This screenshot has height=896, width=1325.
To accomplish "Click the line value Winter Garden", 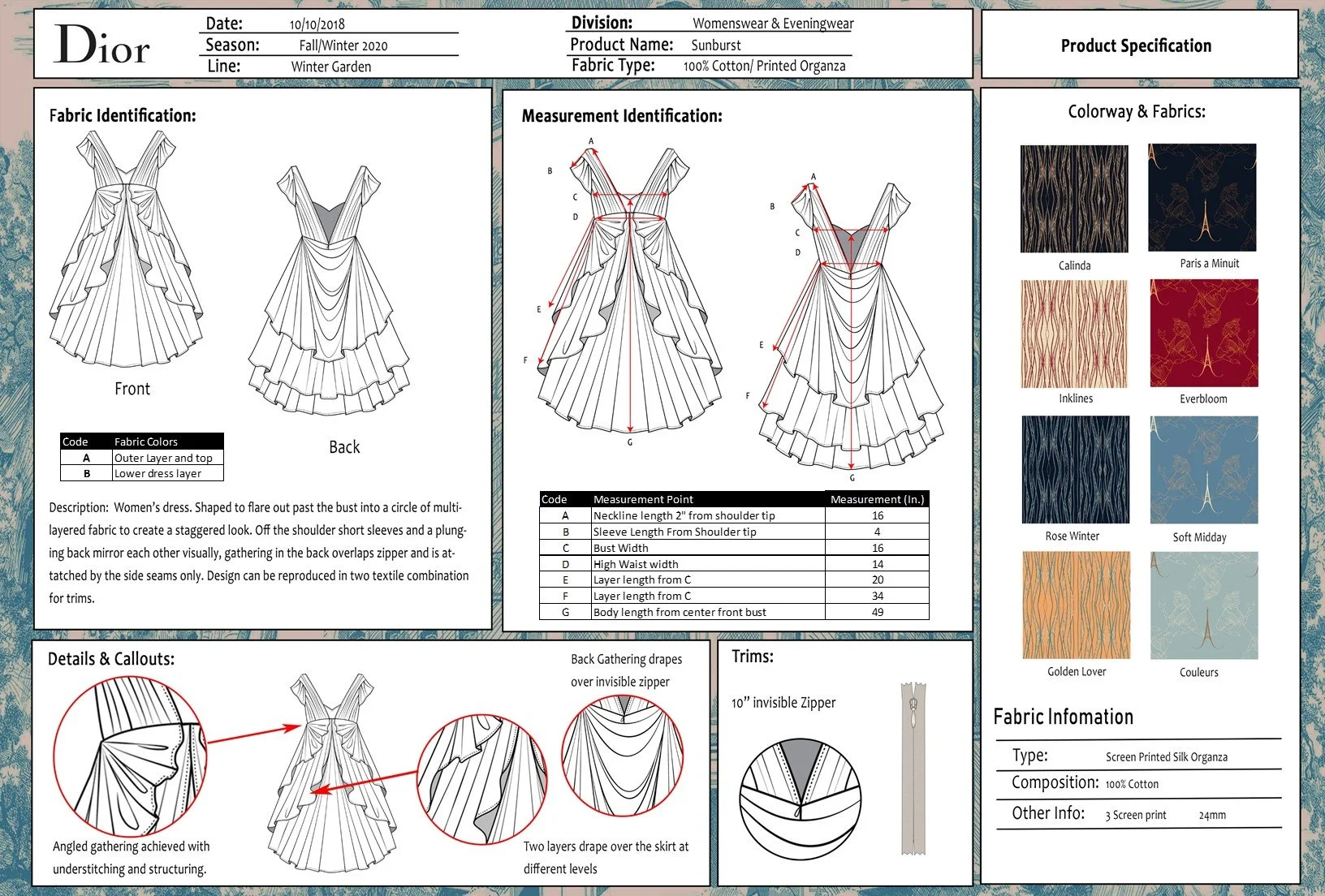I will [x=331, y=67].
